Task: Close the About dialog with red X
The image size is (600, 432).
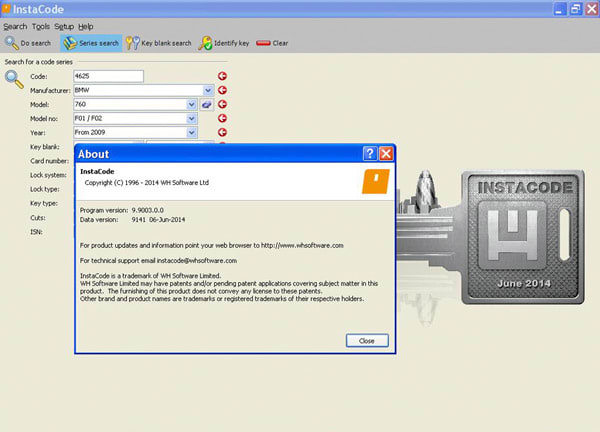Action: click(x=386, y=154)
